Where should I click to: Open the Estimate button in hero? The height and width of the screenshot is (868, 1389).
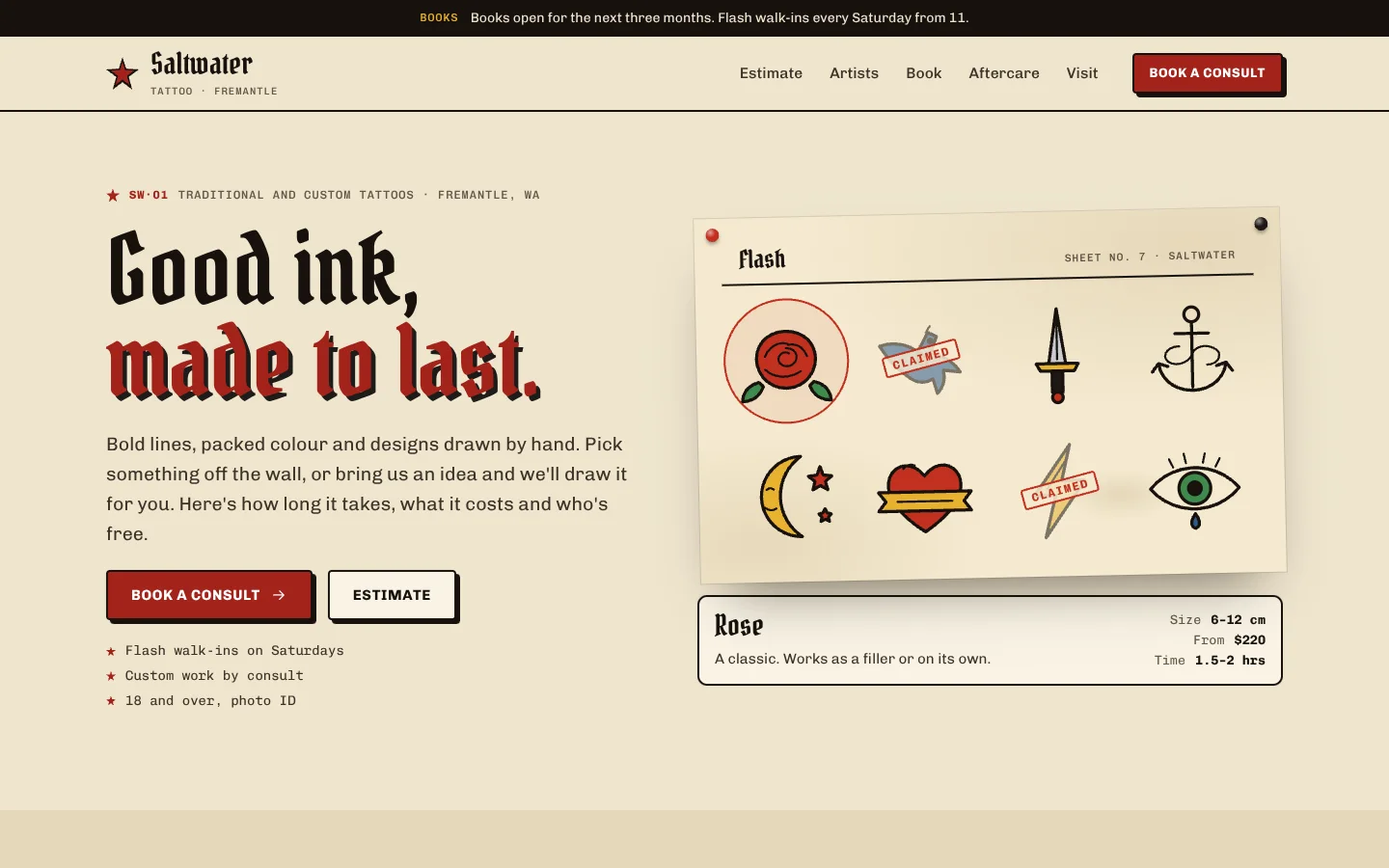pos(392,595)
